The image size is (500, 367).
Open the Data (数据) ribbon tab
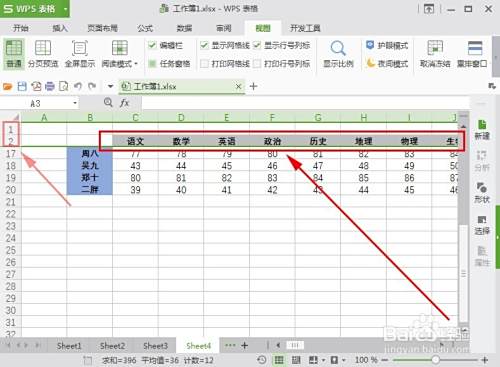tap(184, 28)
